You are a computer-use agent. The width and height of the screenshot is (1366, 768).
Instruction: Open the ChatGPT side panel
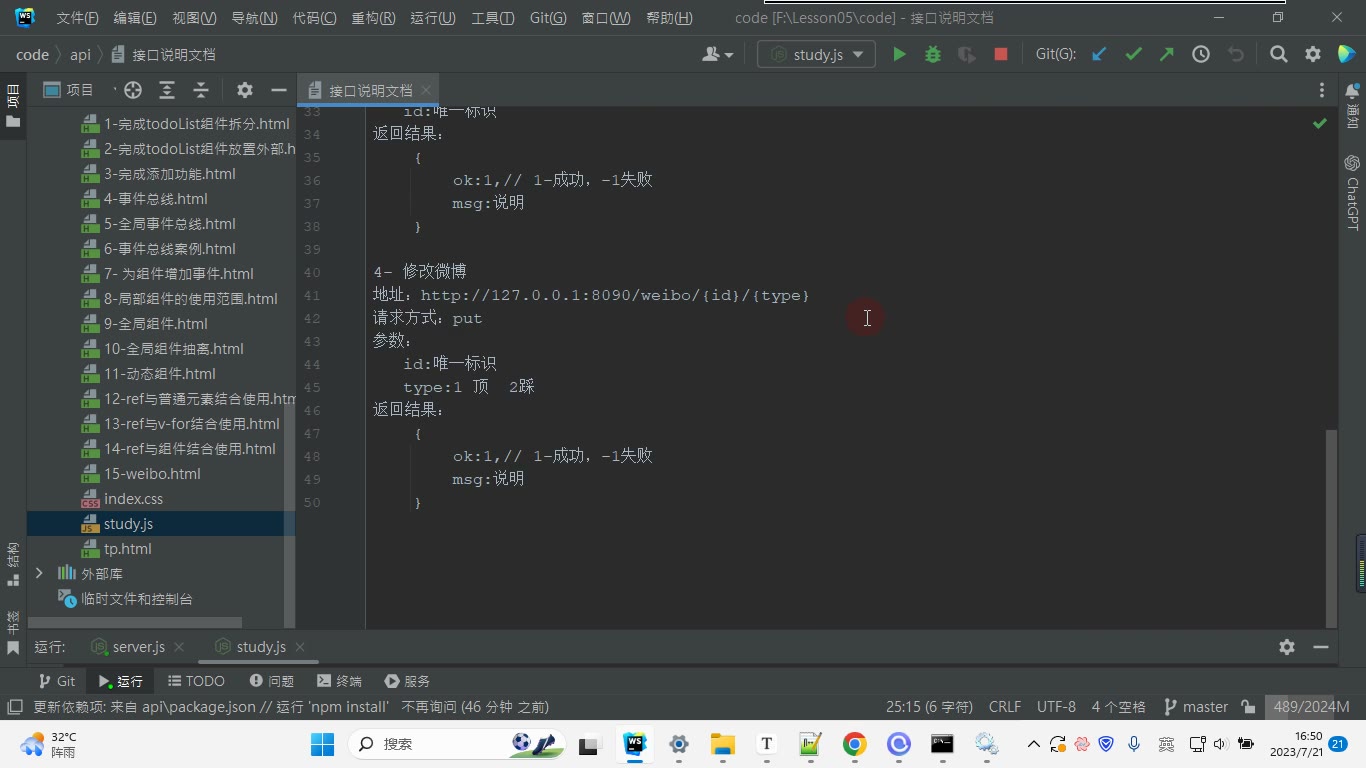(1352, 192)
